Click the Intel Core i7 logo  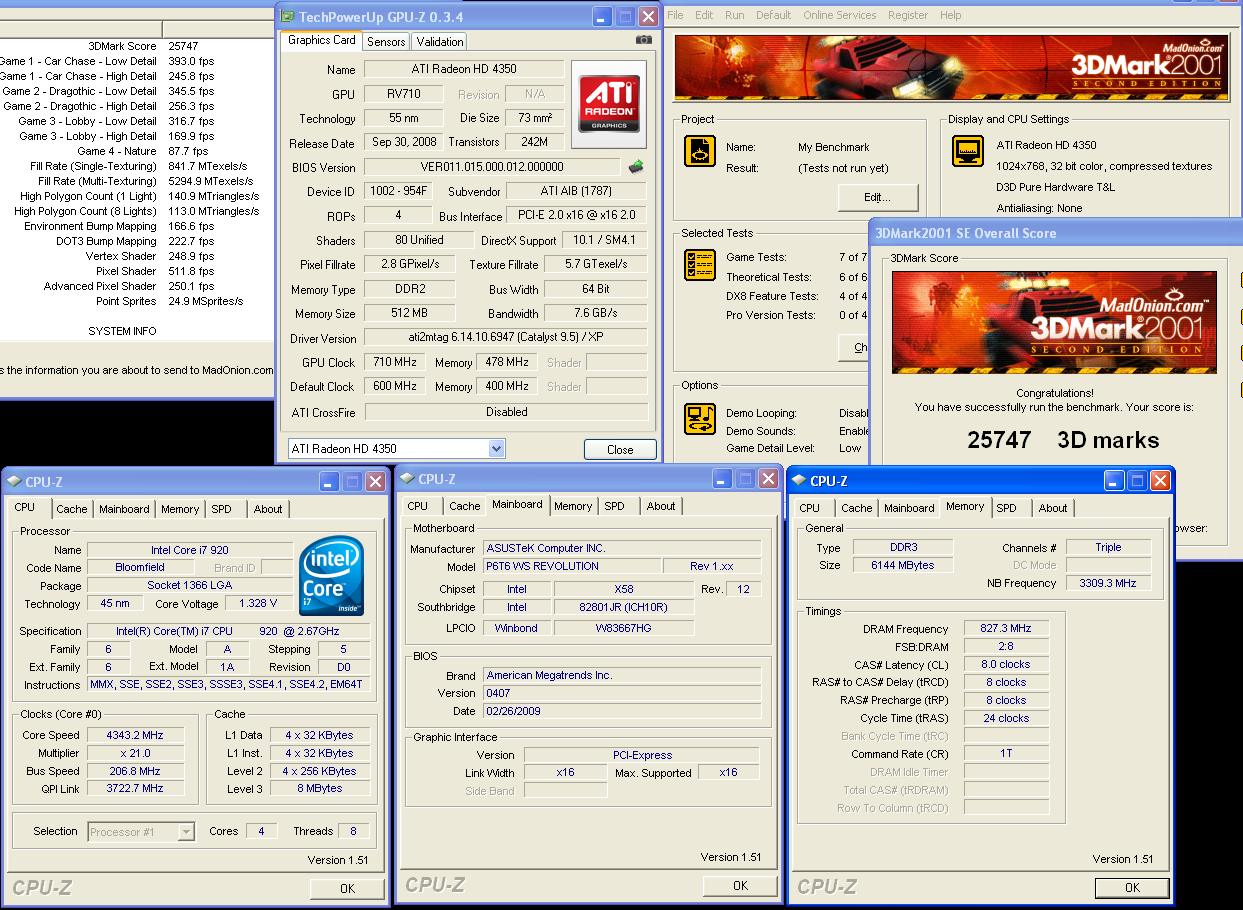click(x=333, y=576)
